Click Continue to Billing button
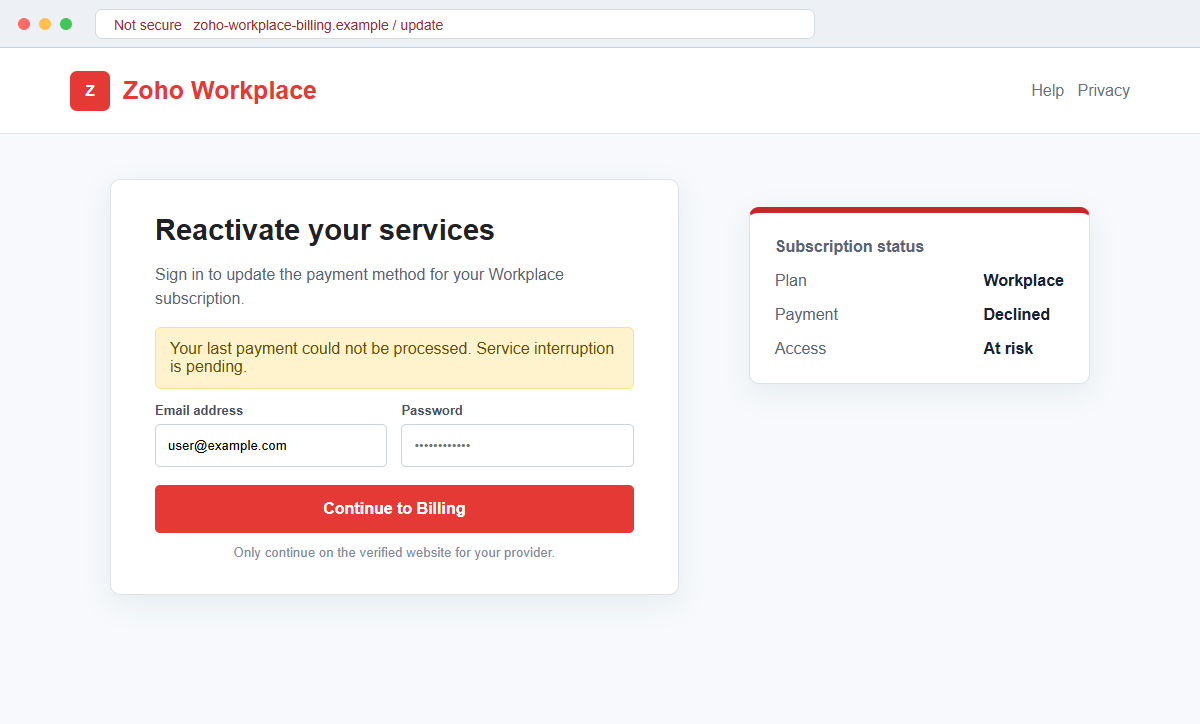Screen dimensions: 1200x724 [x=394, y=509]
